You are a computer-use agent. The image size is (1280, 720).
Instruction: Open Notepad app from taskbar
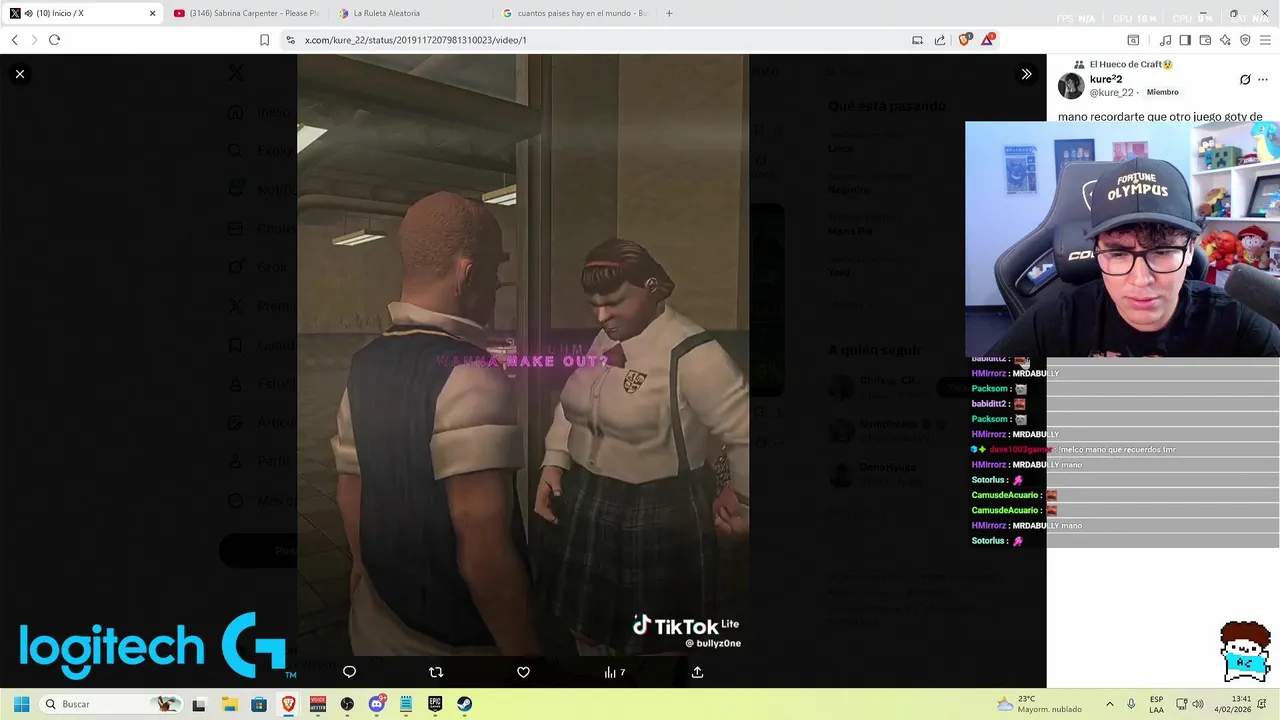click(x=406, y=704)
